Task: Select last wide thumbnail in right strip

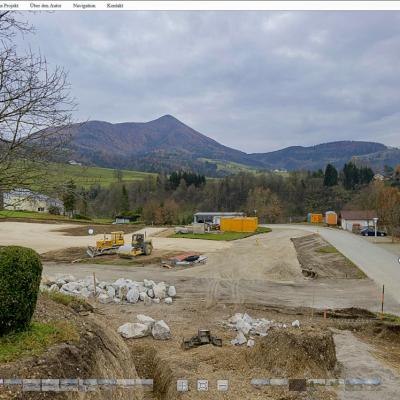Action: tap(363, 382)
